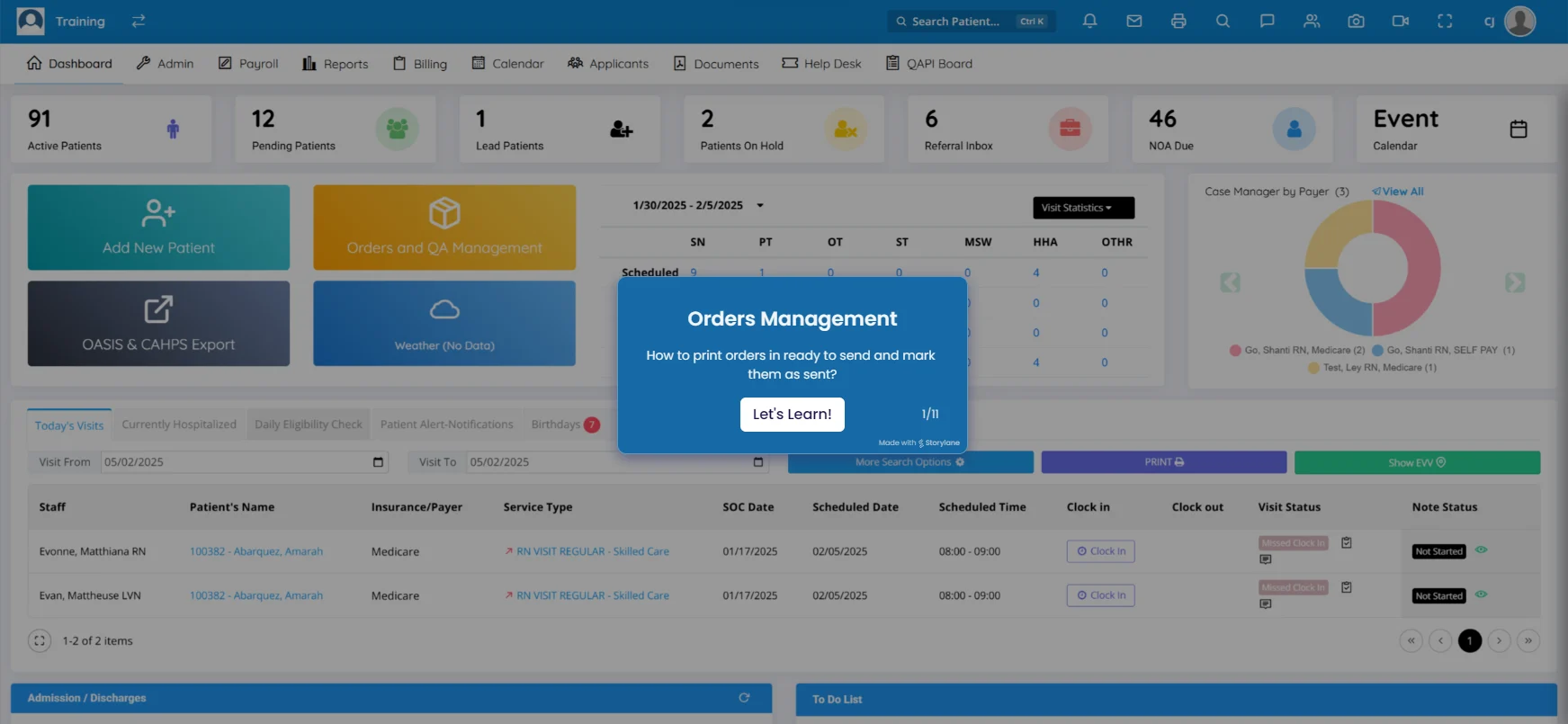Switch to Daily Eligibility Check tab
This screenshot has height=724, width=1568.
click(x=308, y=425)
